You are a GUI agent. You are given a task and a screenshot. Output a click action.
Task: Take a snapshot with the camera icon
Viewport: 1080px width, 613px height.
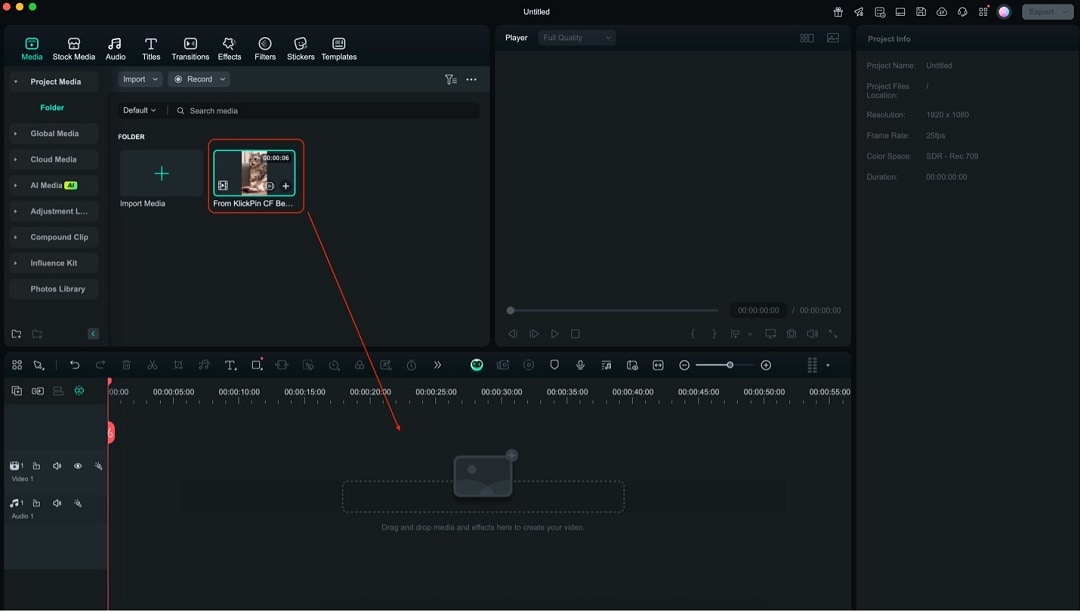pyautogui.click(x=791, y=334)
